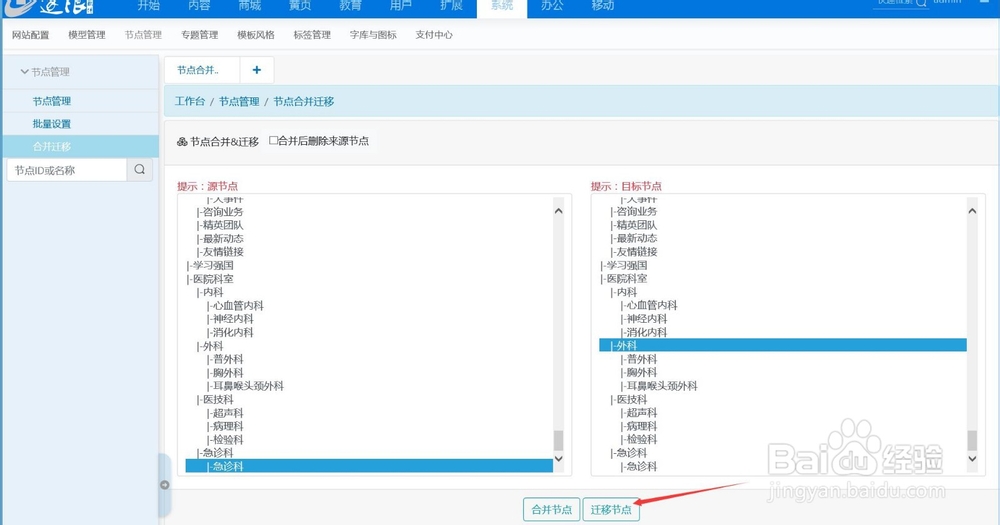Click 节点合并迁移 breadcrumb link
1000x525 pixels.
304,101
